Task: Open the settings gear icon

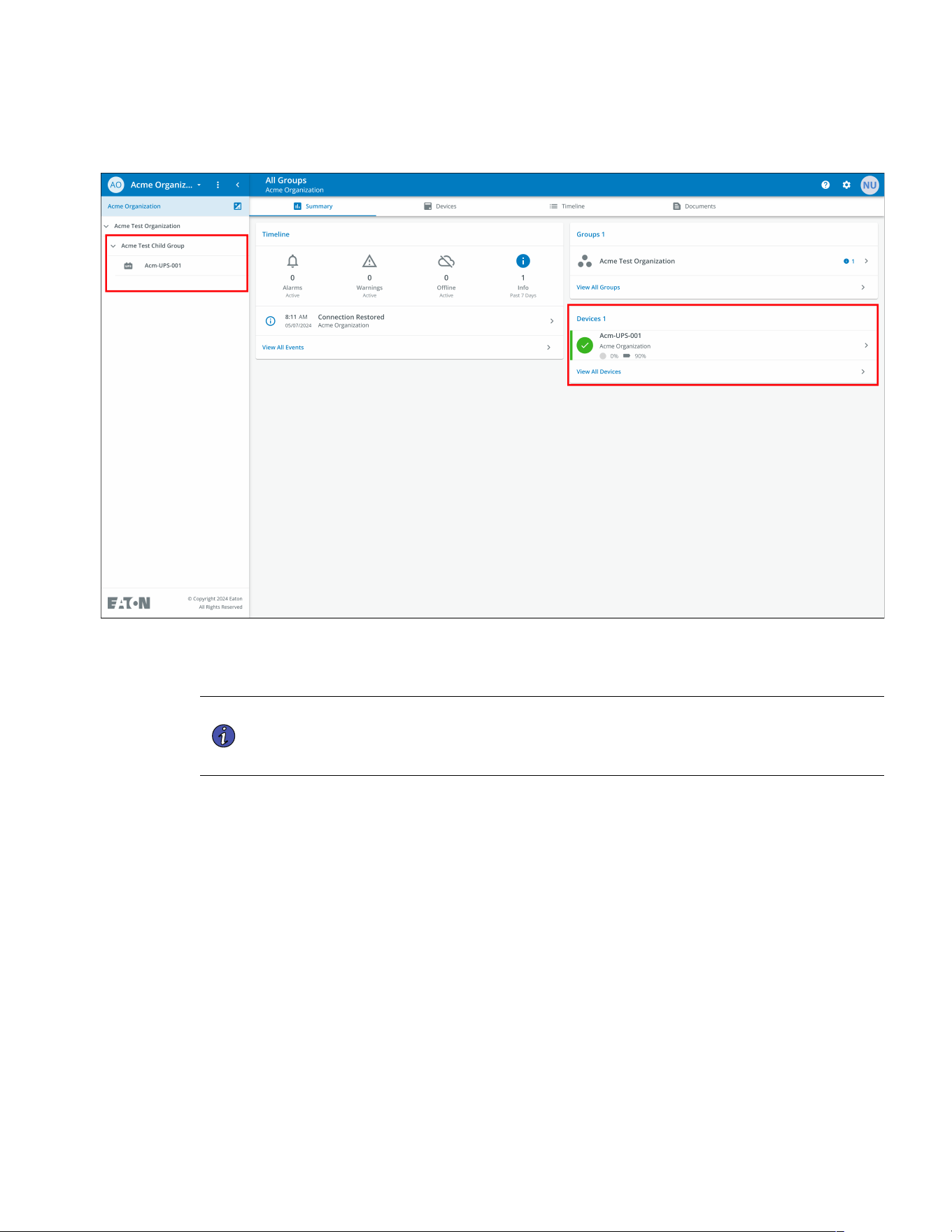Action: [846, 185]
